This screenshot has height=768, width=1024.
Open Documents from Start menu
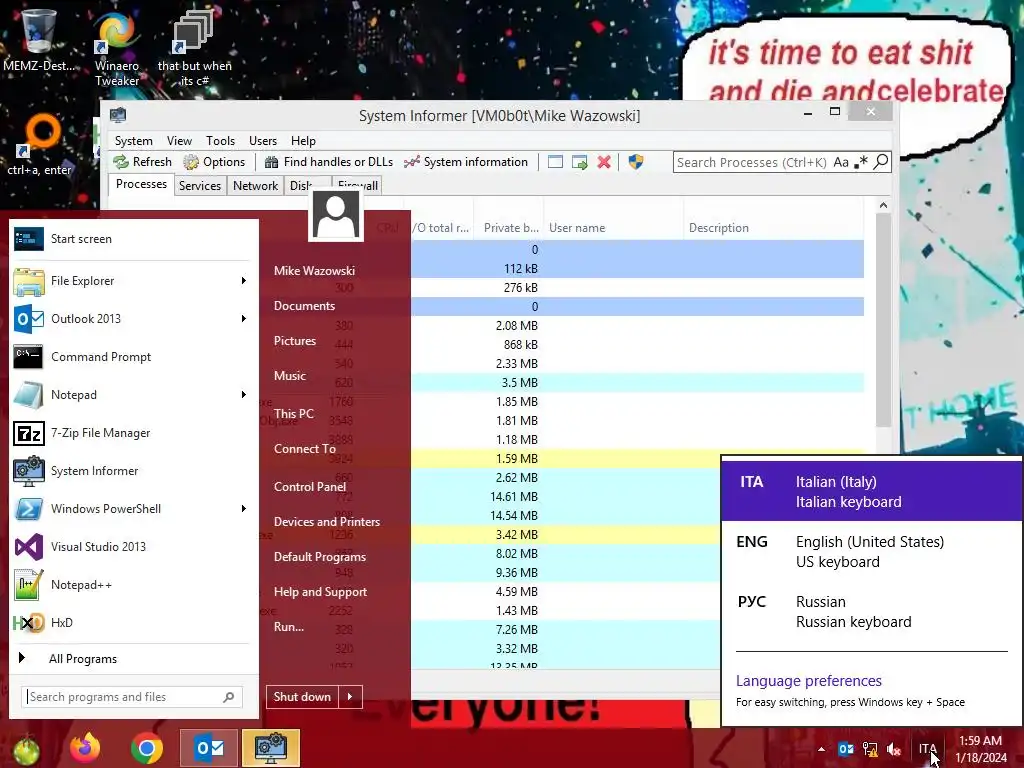304,306
